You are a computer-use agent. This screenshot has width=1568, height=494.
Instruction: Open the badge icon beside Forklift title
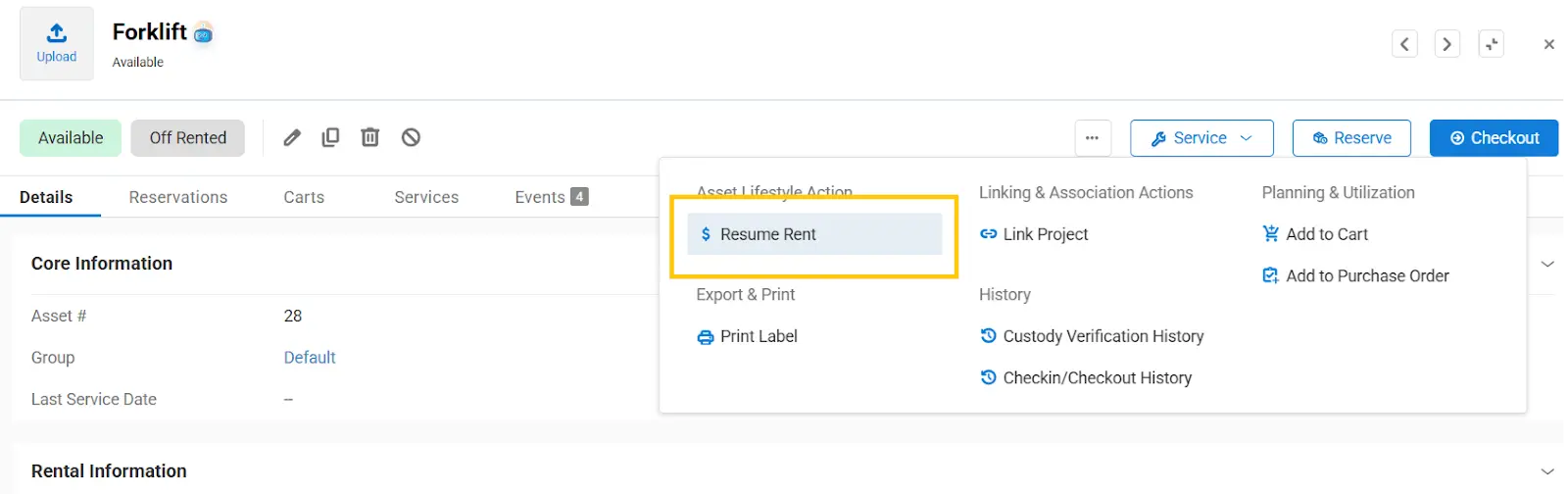[x=203, y=34]
